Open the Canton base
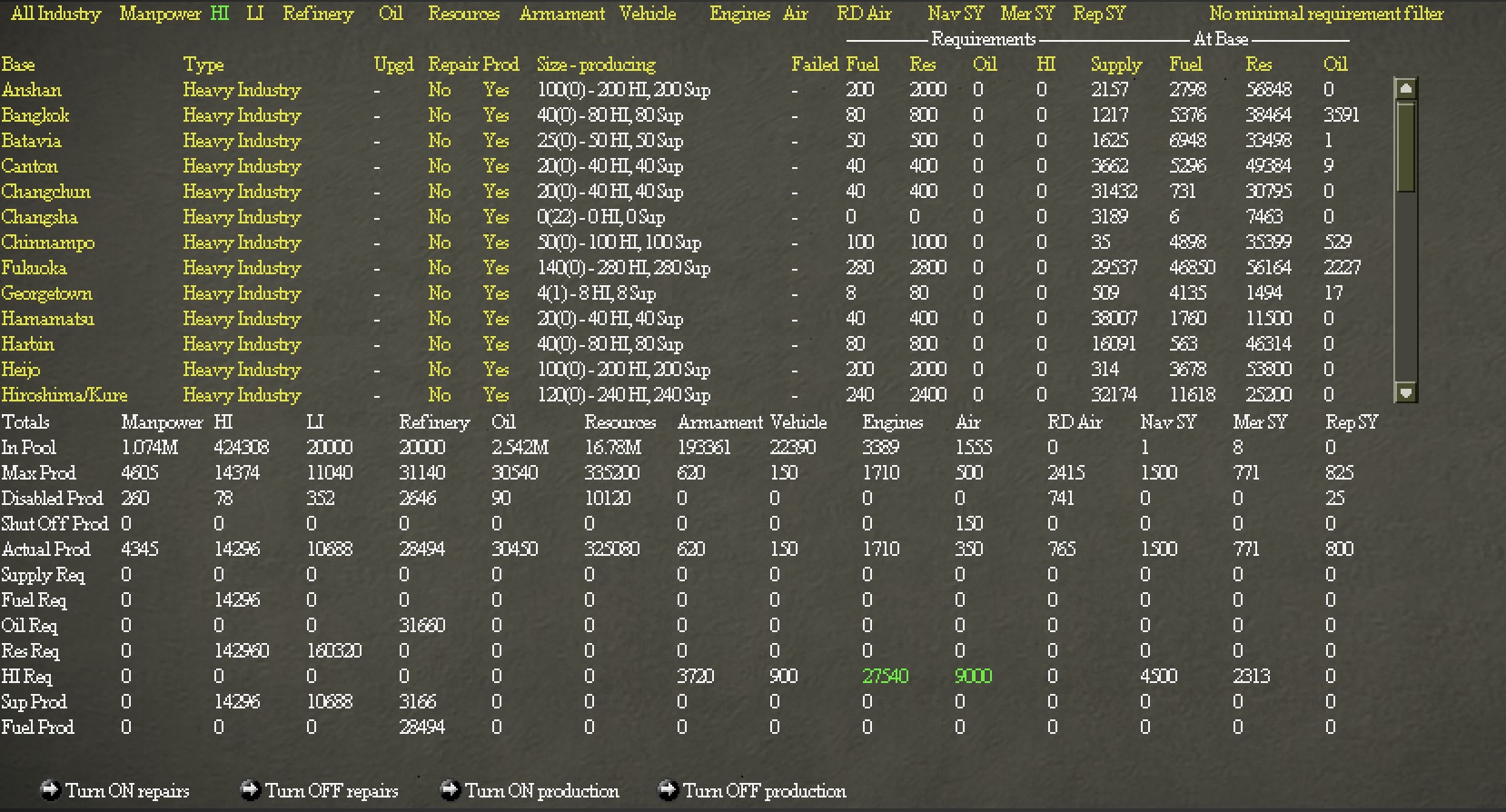Viewport: 1506px width, 812px height. (x=29, y=166)
